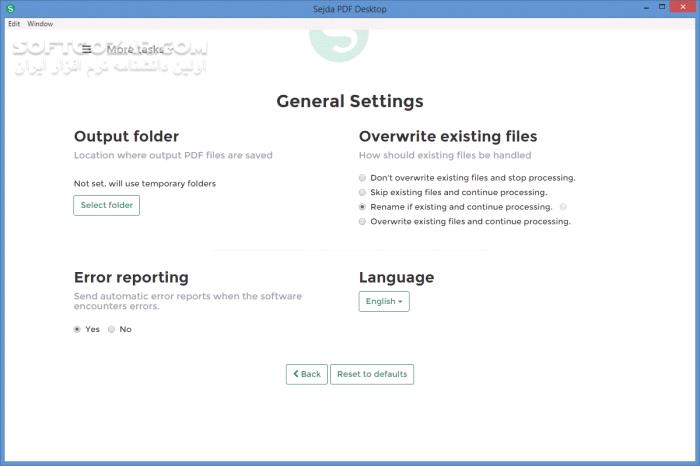Open the hamburger menu icon
Image resolution: width=700 pixels, height=466 pixels.
tap(87, 49)
